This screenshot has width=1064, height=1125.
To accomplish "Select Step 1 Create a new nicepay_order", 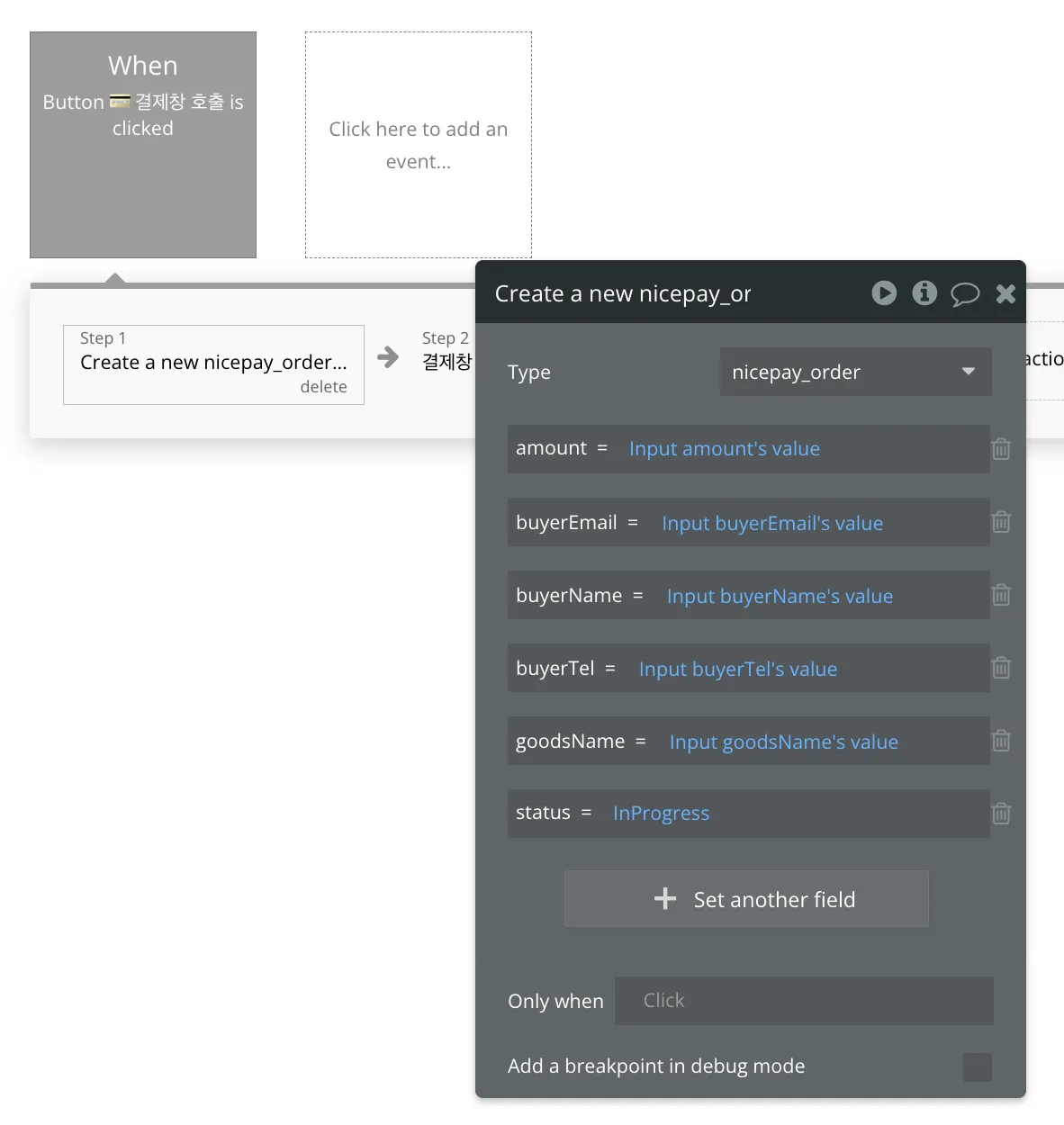I will click(x=213, y=364).
